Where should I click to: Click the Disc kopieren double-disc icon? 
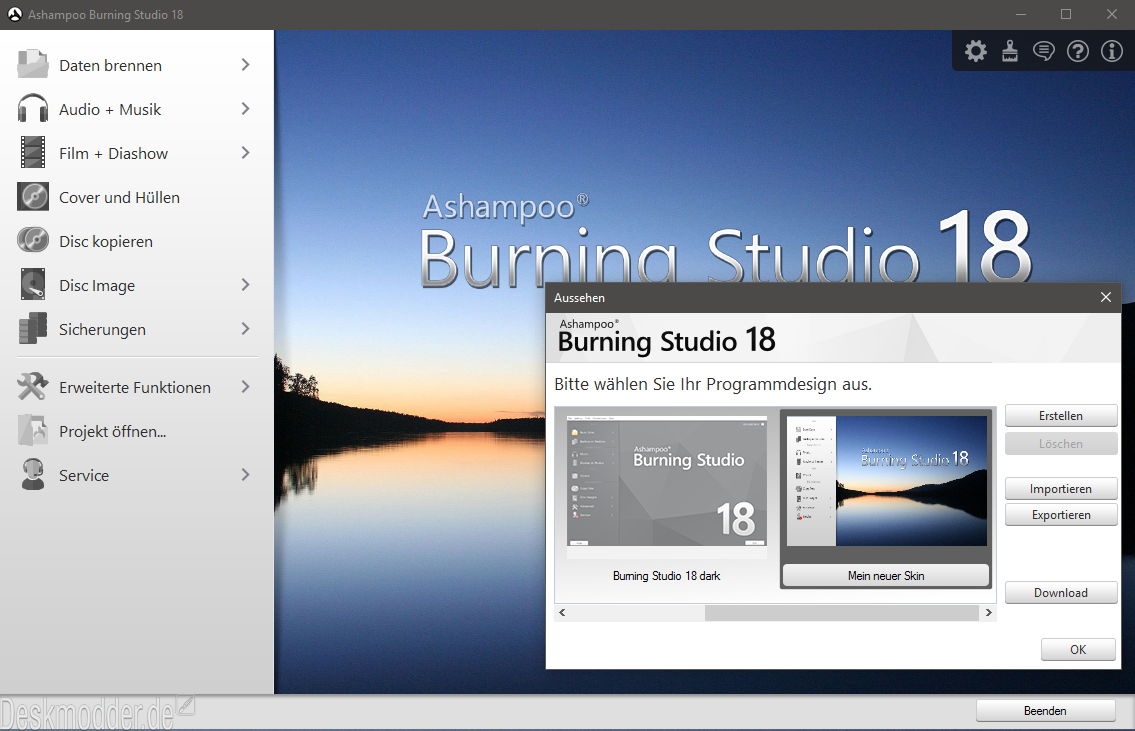(x=33, y=240)
